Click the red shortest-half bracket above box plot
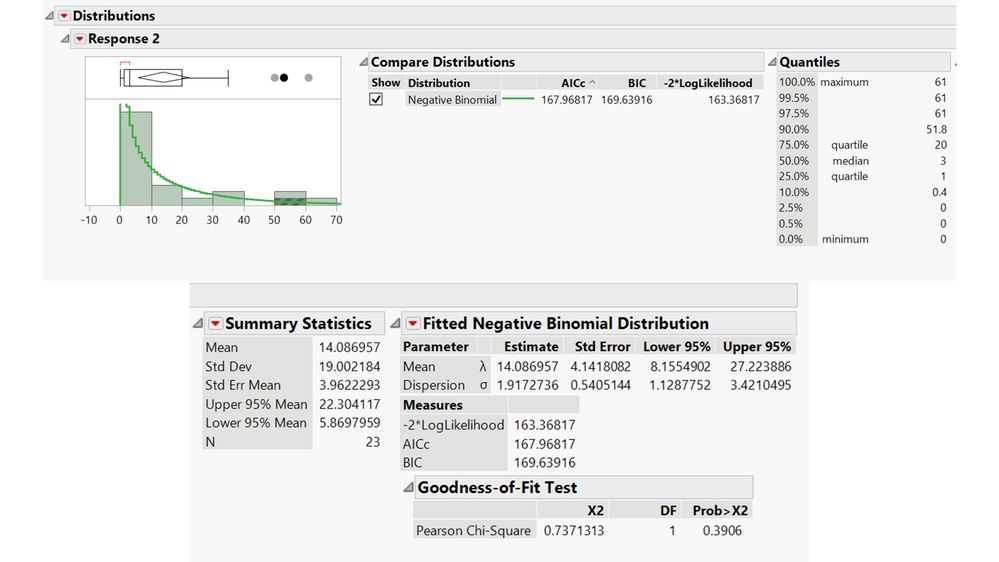Viewport: 999px width, 562px height. [x=125, y=64]
